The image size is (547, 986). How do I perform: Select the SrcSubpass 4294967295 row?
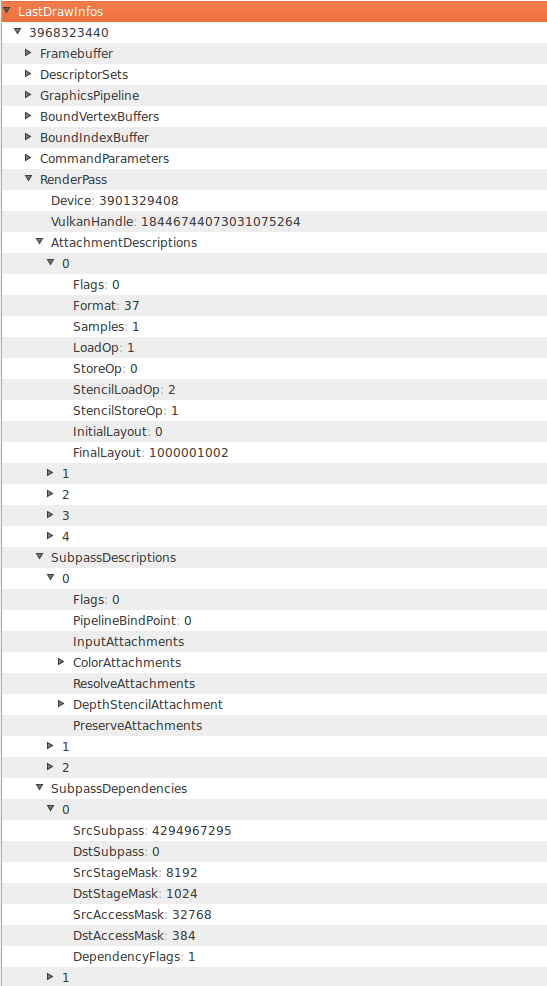pyautogui.click(x=274, y=831)
